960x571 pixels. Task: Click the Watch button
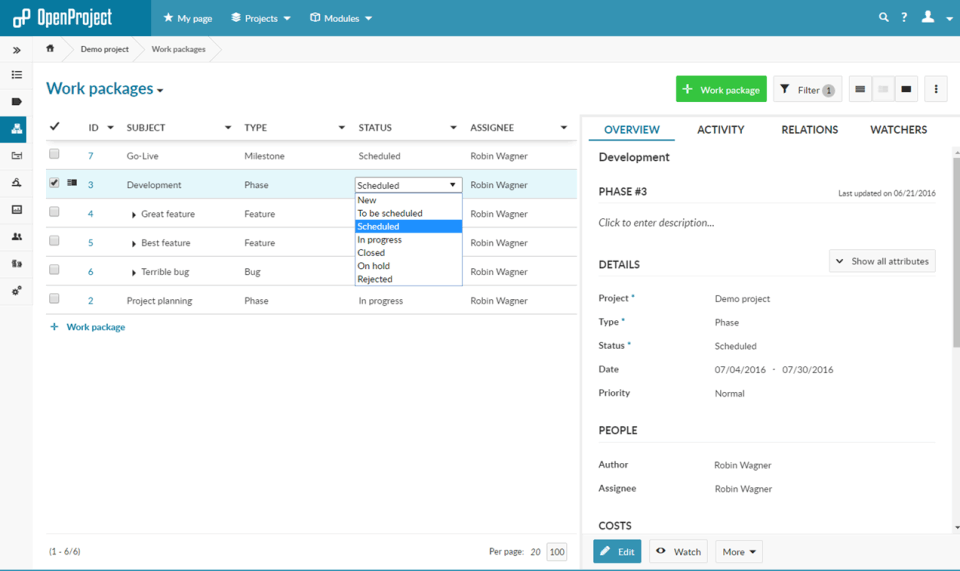point(678,551)
